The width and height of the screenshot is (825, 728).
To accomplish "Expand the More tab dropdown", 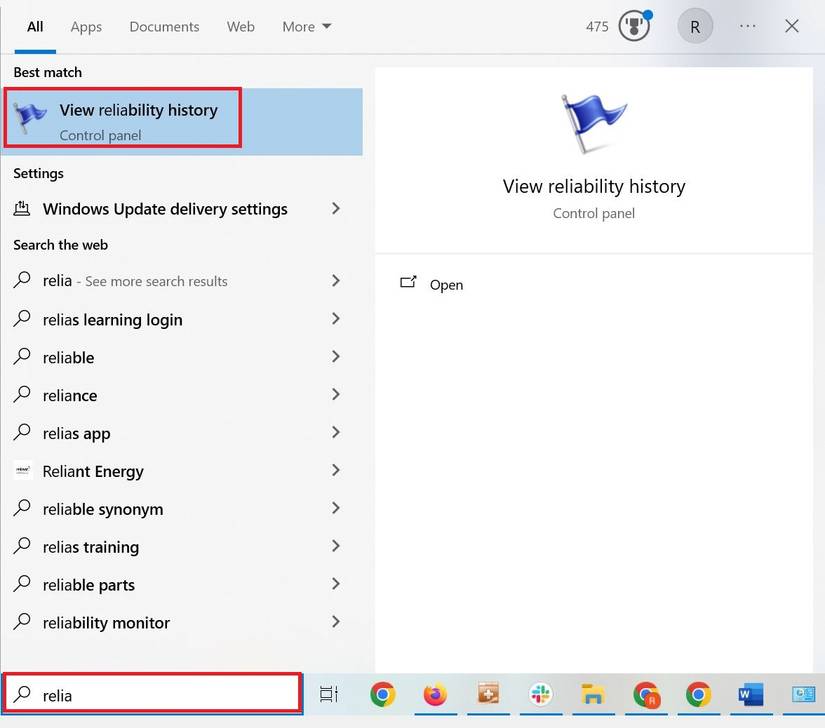I will point(306,27).
